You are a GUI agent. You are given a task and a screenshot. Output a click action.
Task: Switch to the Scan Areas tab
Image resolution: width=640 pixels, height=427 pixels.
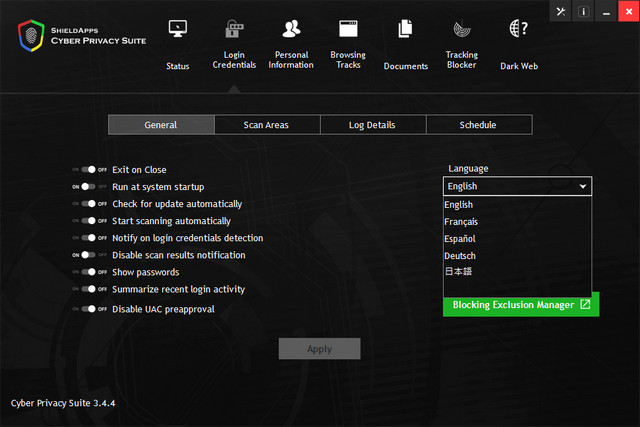(267, 125)
